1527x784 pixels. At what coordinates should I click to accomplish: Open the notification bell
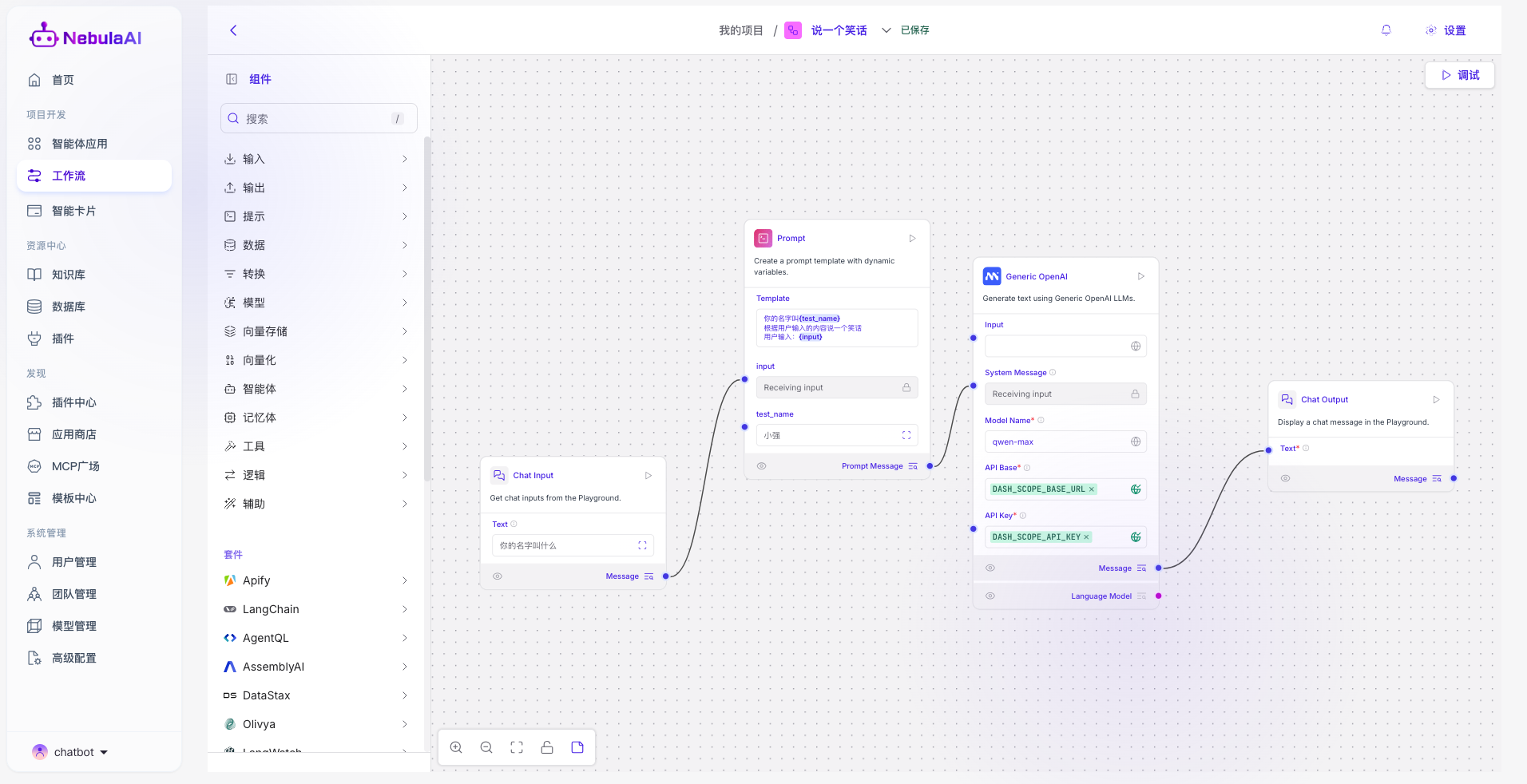coord(1386,30)
